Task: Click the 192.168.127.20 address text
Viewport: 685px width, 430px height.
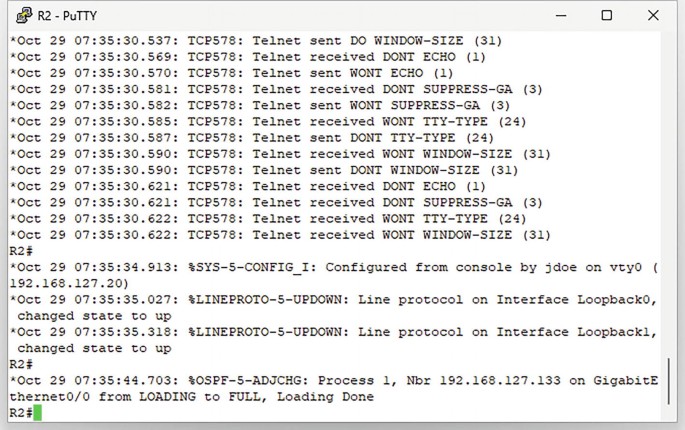Action: point(65,284)
